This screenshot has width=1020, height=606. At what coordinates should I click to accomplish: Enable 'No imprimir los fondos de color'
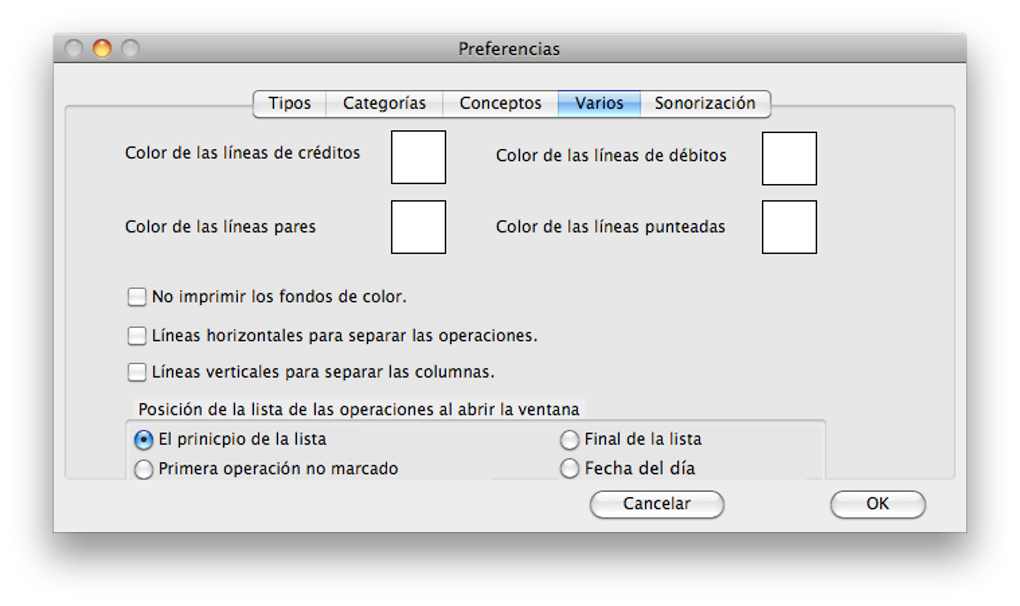(x=136, y=296)
